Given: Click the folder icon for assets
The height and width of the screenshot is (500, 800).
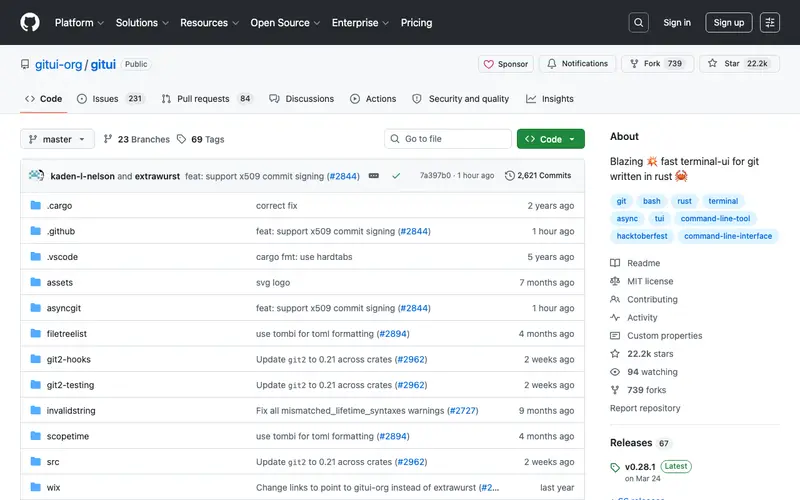Looking at the screenshot, I should point(35,282).
